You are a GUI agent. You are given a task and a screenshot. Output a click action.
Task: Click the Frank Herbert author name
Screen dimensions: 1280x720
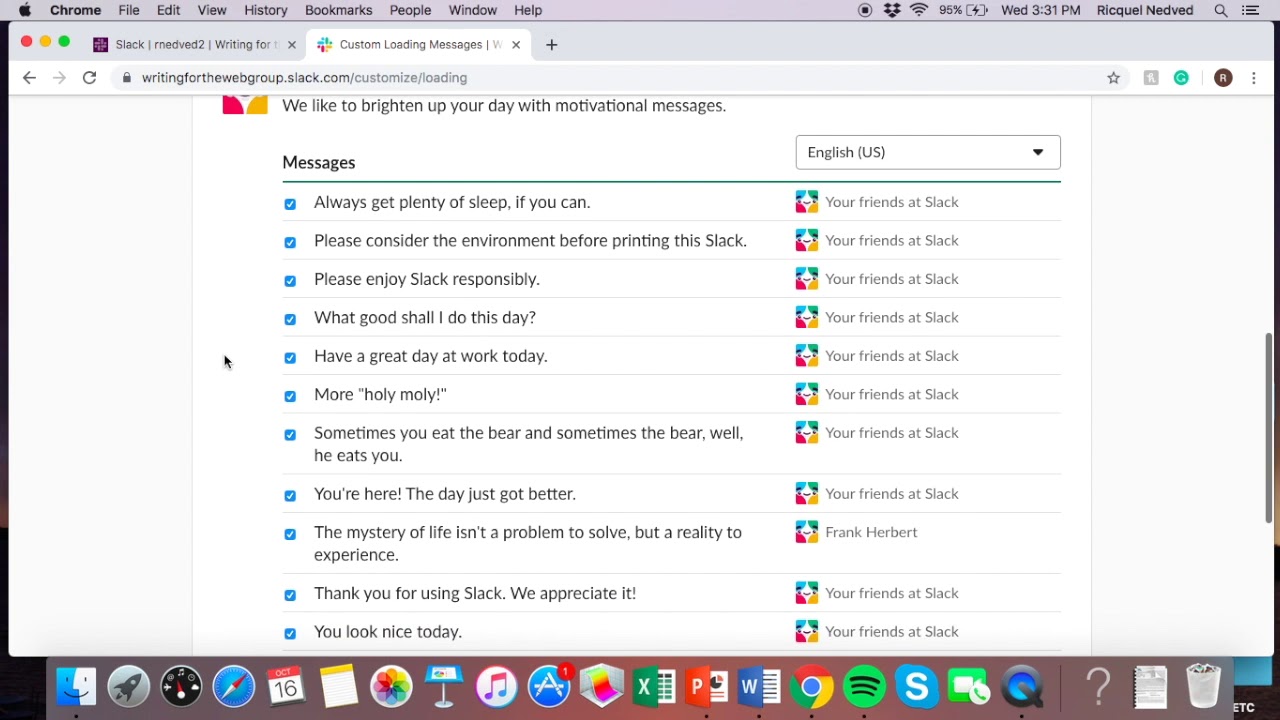click(x=871, y=532)
